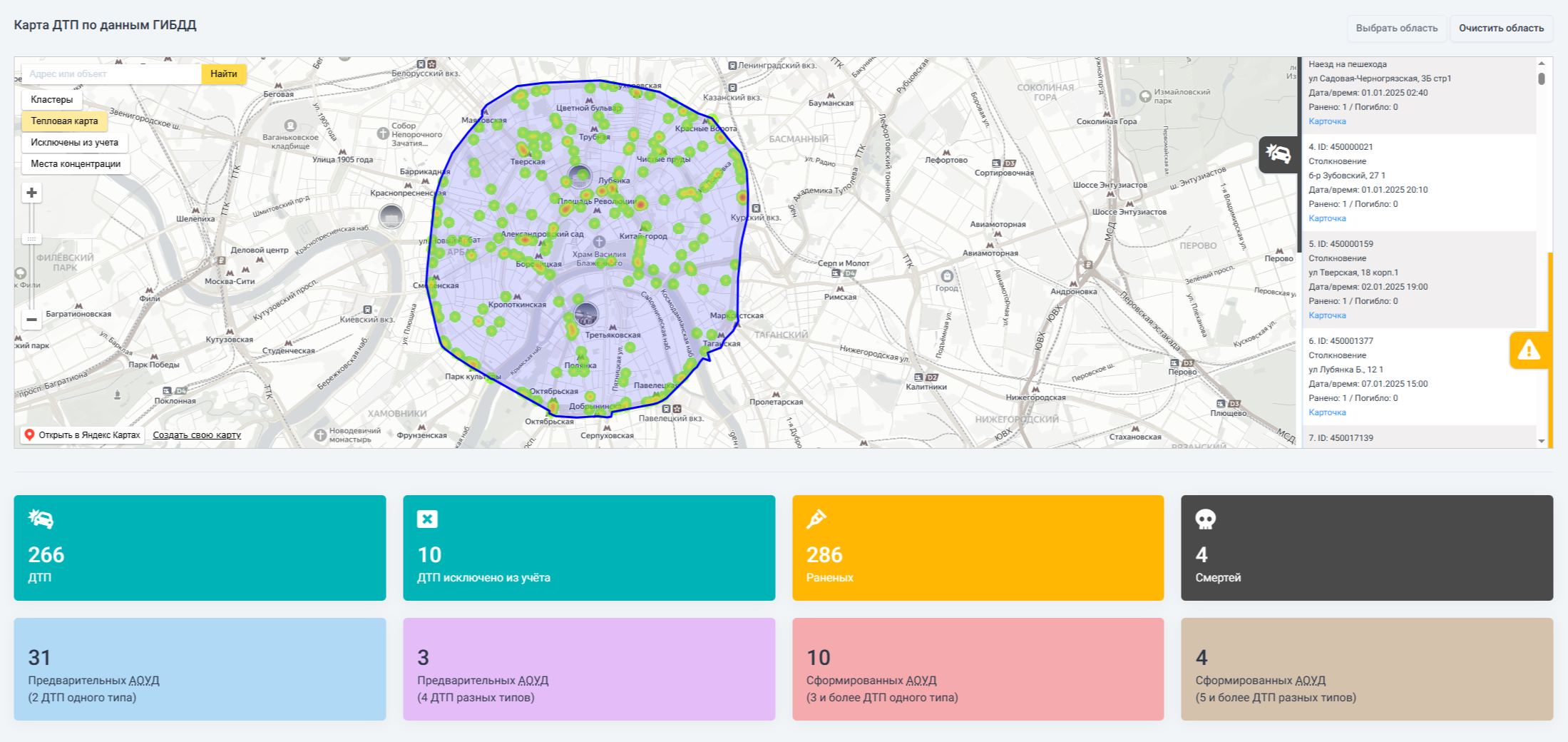Open Карточка link for ул Тверская accident
This screenshot has width=1568, height=742.
click(x=1327, y=315)
